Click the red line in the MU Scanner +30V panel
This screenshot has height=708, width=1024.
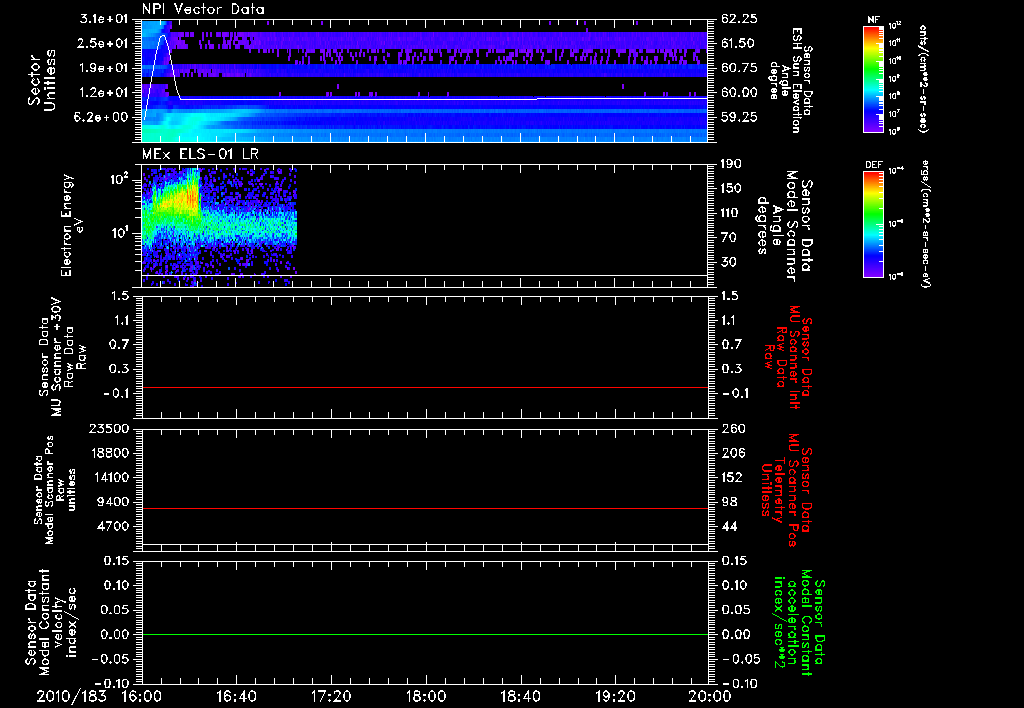pyautogui.click(x=425, y=388)
